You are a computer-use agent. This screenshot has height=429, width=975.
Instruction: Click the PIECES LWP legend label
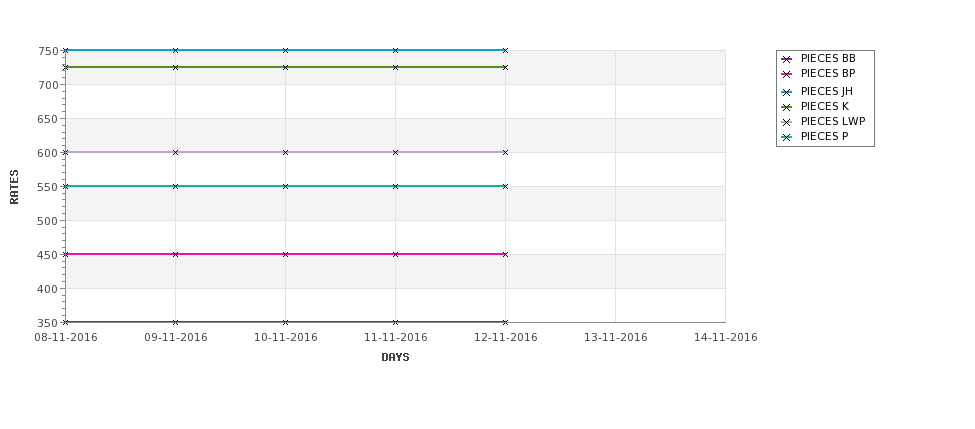tap(833, 121)
